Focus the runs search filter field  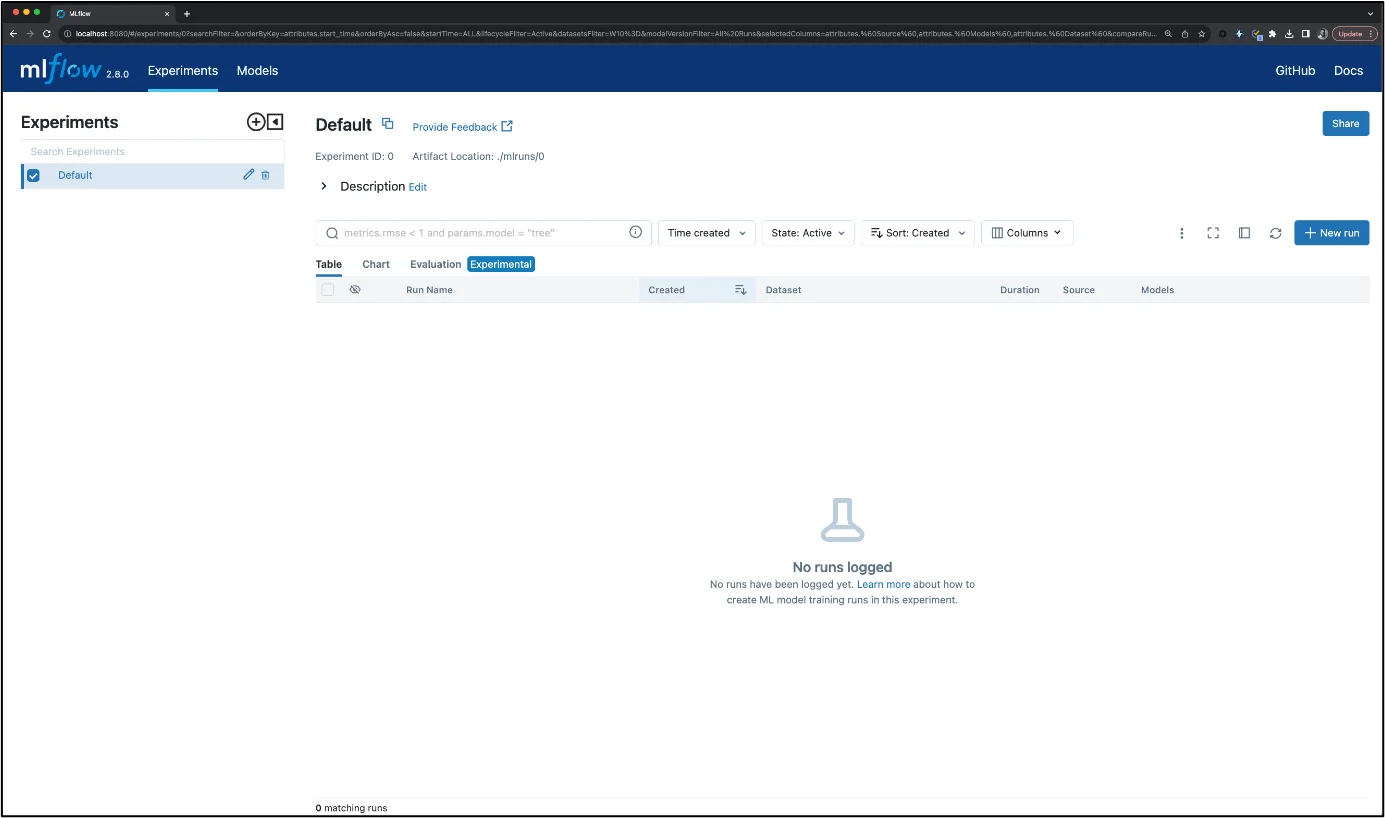coord(483,233)
